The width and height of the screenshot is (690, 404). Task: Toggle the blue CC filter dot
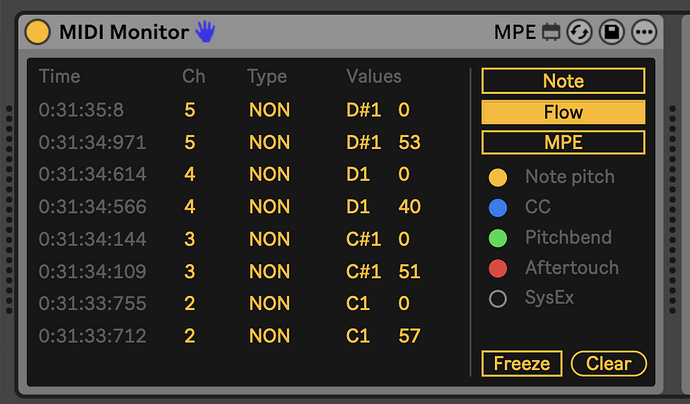pyautogui.click(x=497, y=208)
